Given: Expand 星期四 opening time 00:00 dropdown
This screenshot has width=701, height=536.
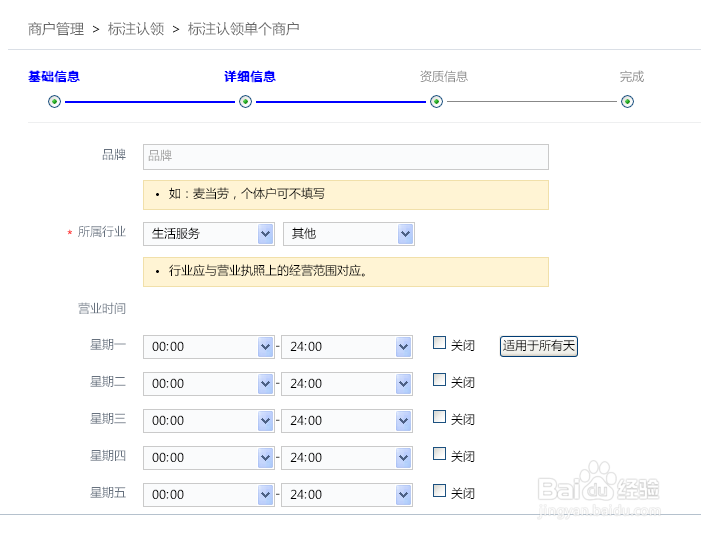Looking at the screenshot, I should (x=208, y=458).
